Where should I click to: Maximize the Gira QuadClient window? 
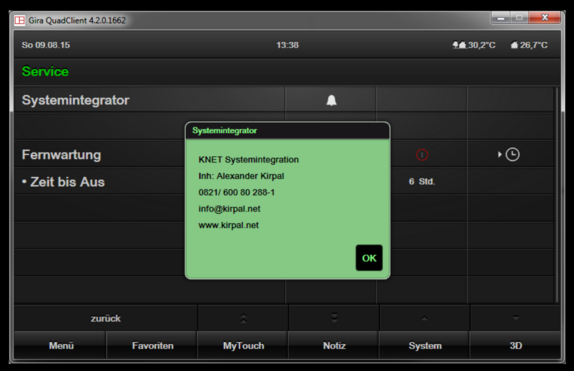519,18
